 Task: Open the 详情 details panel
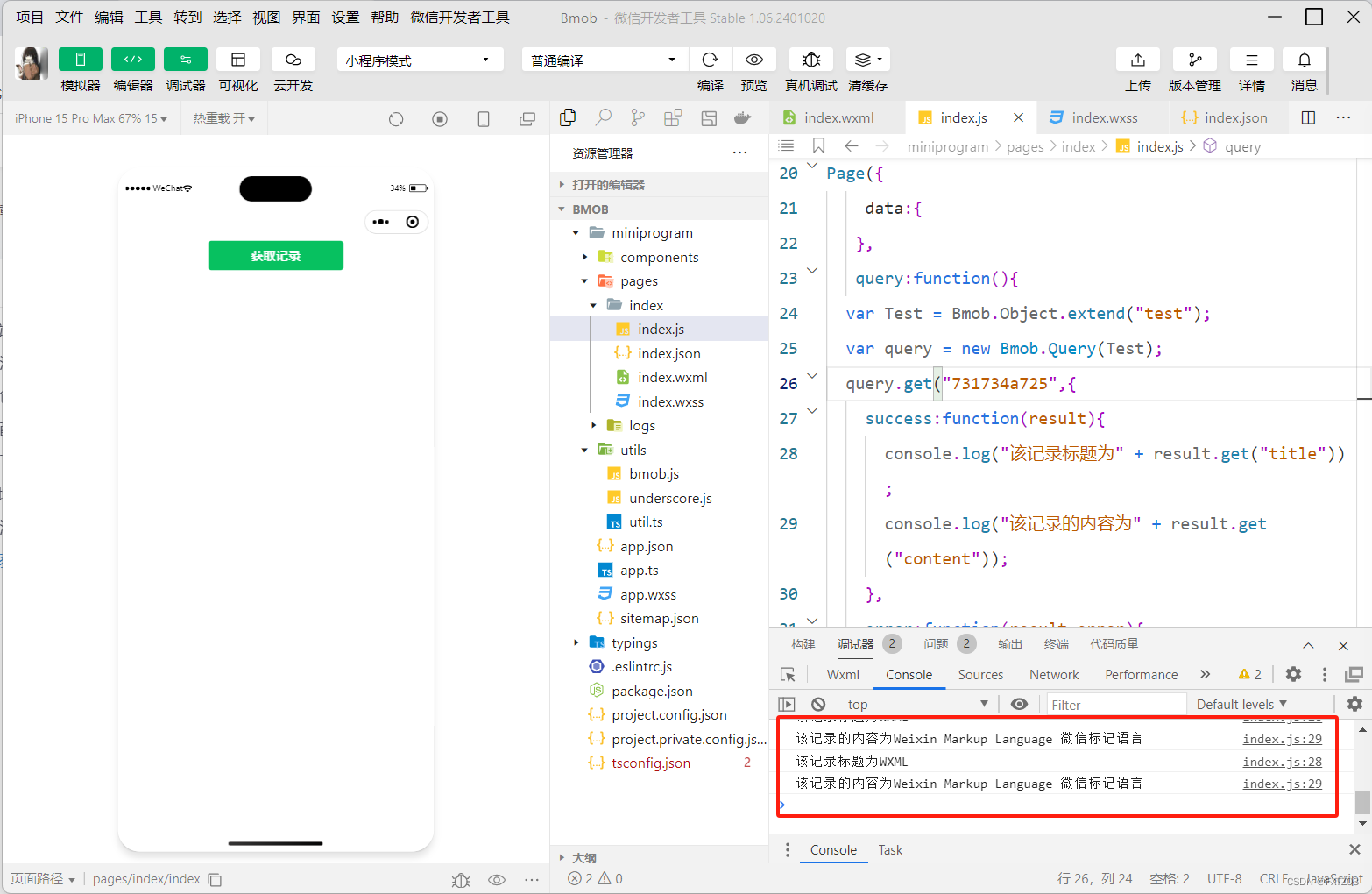pyautogui.click(x=1252, y=60)
